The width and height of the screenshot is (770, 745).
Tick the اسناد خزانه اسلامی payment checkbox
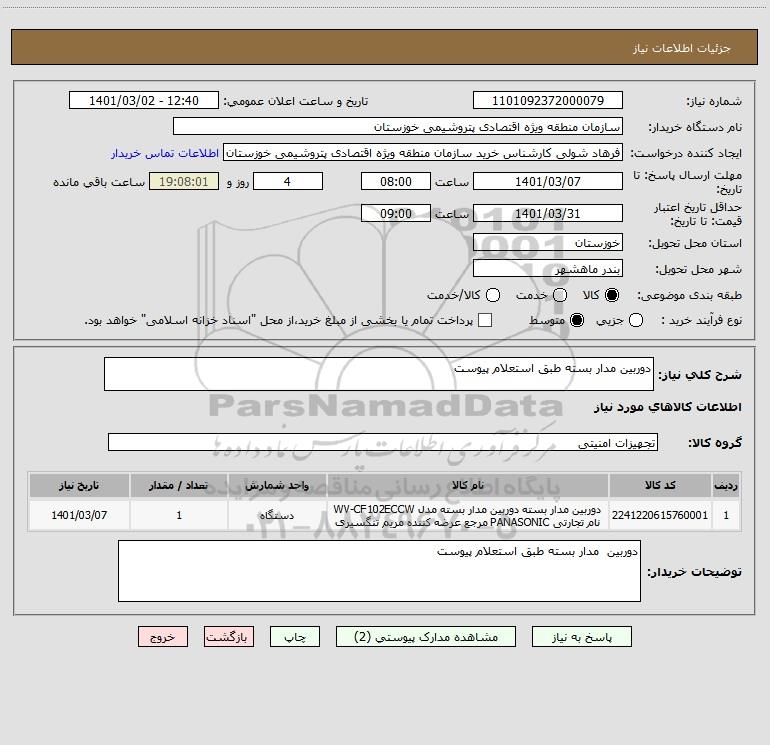click(485, 320)
